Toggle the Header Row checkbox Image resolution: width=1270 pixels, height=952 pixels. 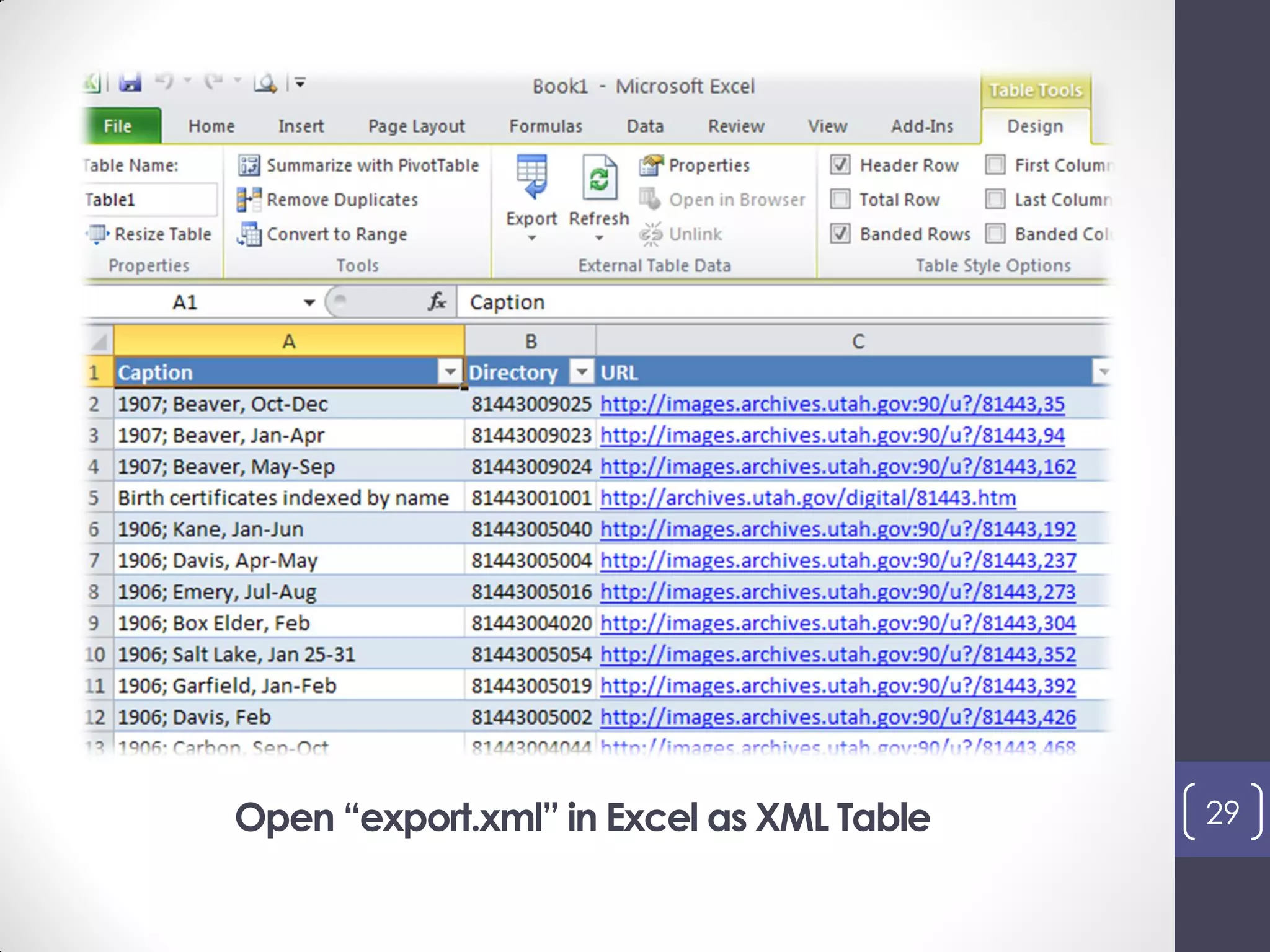[840, 165]
